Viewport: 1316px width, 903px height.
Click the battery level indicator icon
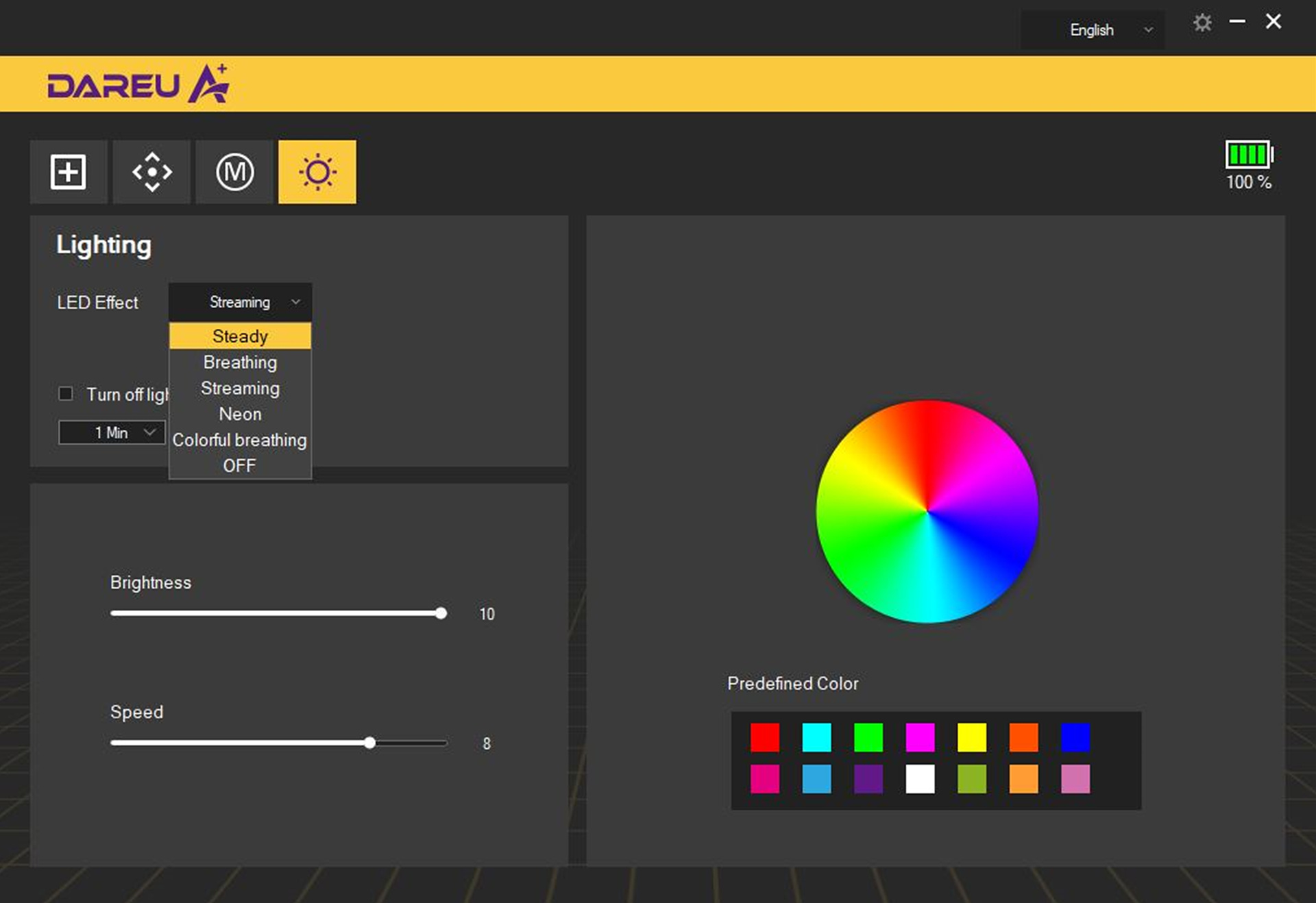(1249, 154)
